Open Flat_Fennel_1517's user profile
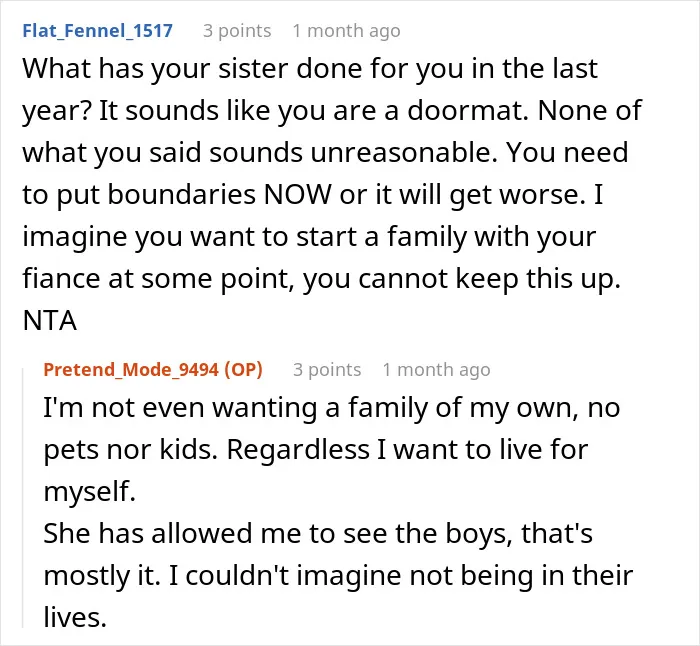 tap(97, 31)
